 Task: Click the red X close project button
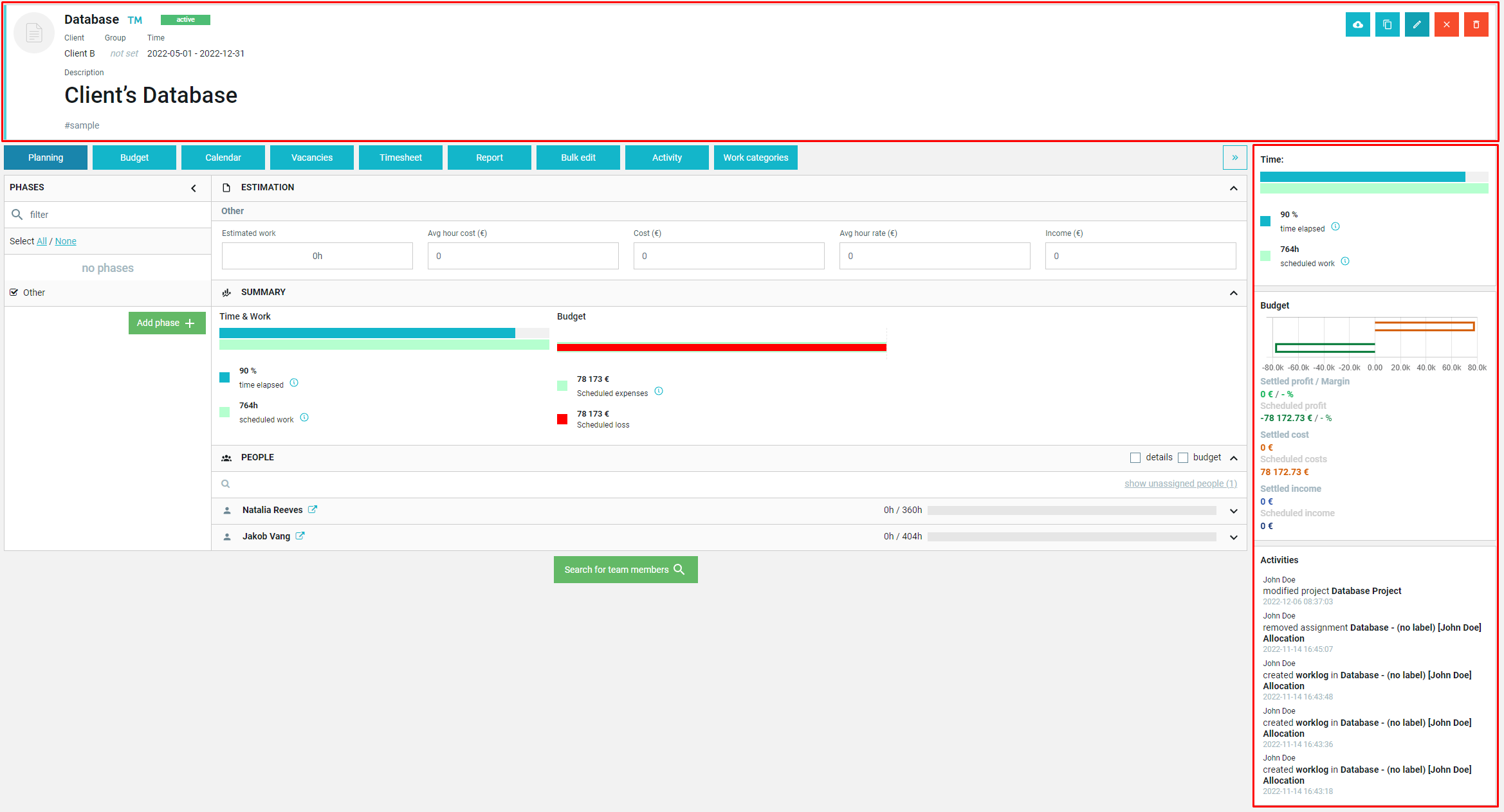(x=1446, y=24)
